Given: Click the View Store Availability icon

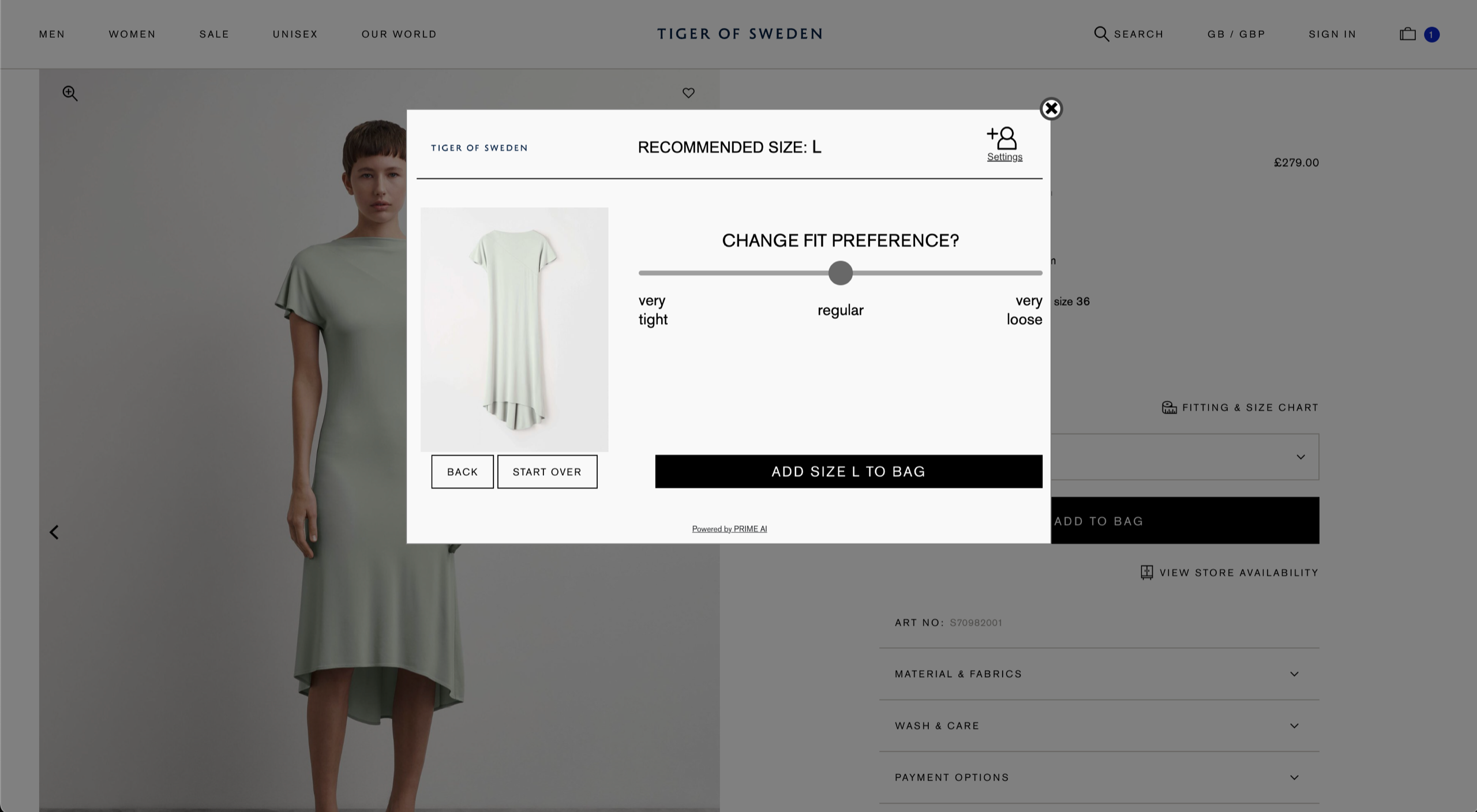Looking at the screenshot, I should (x=1146, y=572).
